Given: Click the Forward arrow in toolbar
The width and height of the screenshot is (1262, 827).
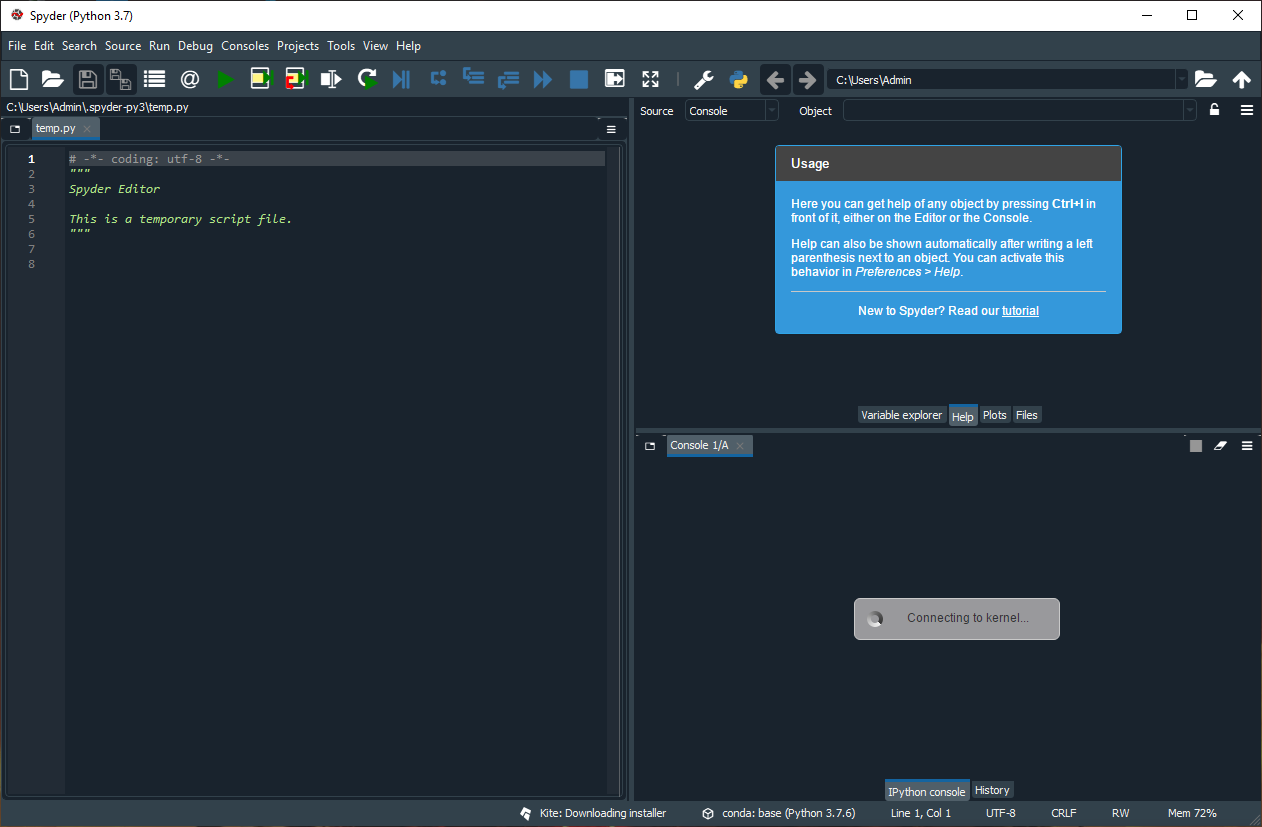Looking at the screenshot, I should tap(808, 79).
